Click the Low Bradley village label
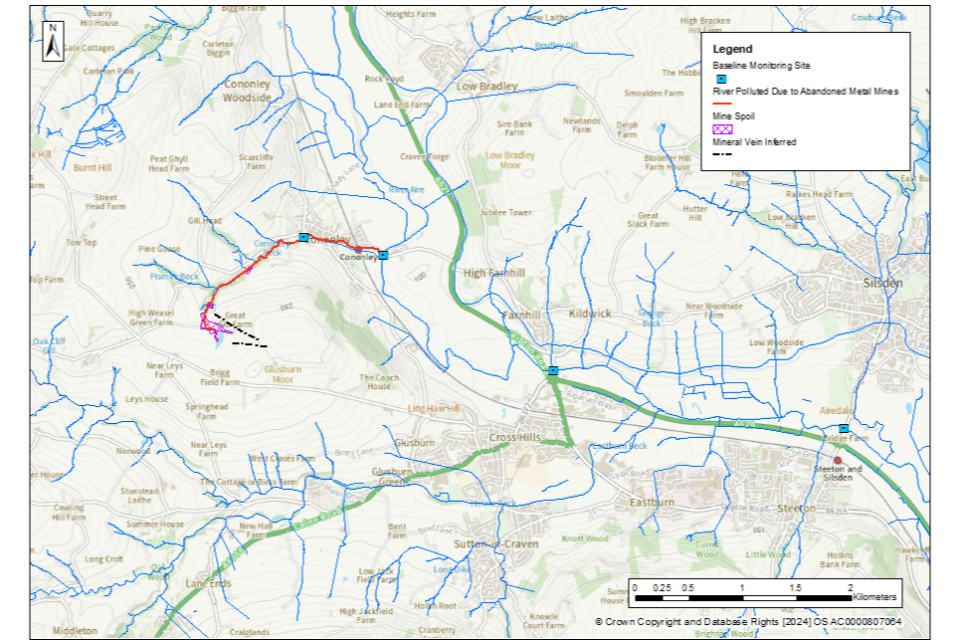The width and height of the screenshot is (960, 640). click(x=487, y=86)
